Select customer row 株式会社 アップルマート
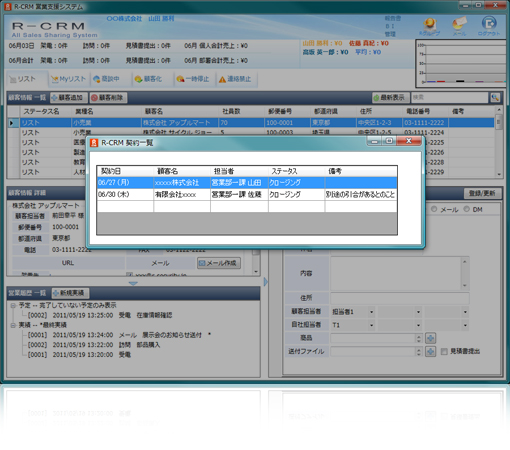510x450 pixels. (x=251, y=123)
